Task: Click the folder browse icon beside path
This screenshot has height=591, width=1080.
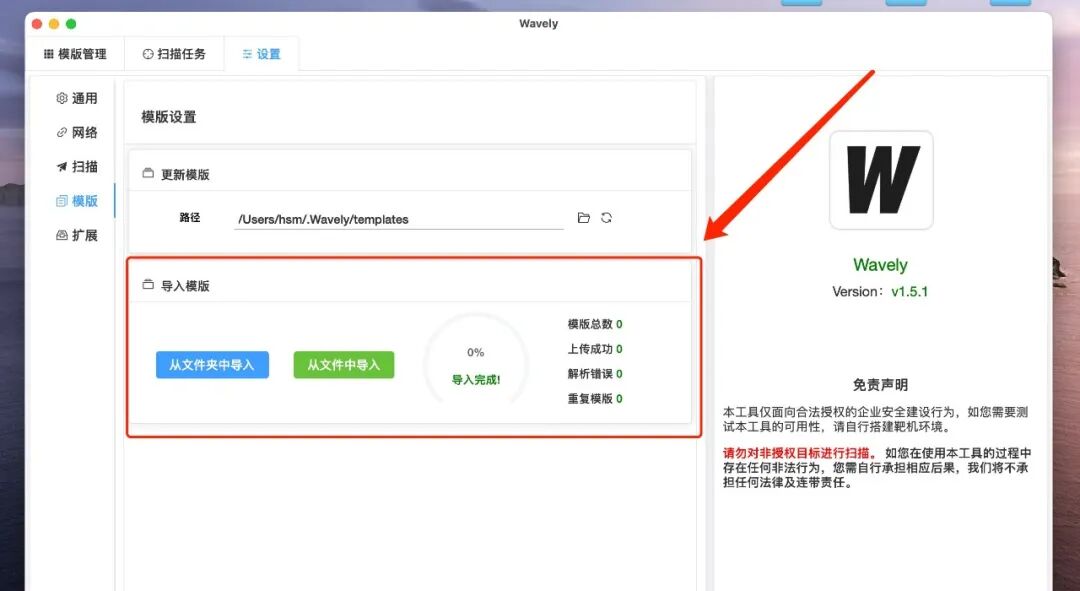Action: coord(583,218)
